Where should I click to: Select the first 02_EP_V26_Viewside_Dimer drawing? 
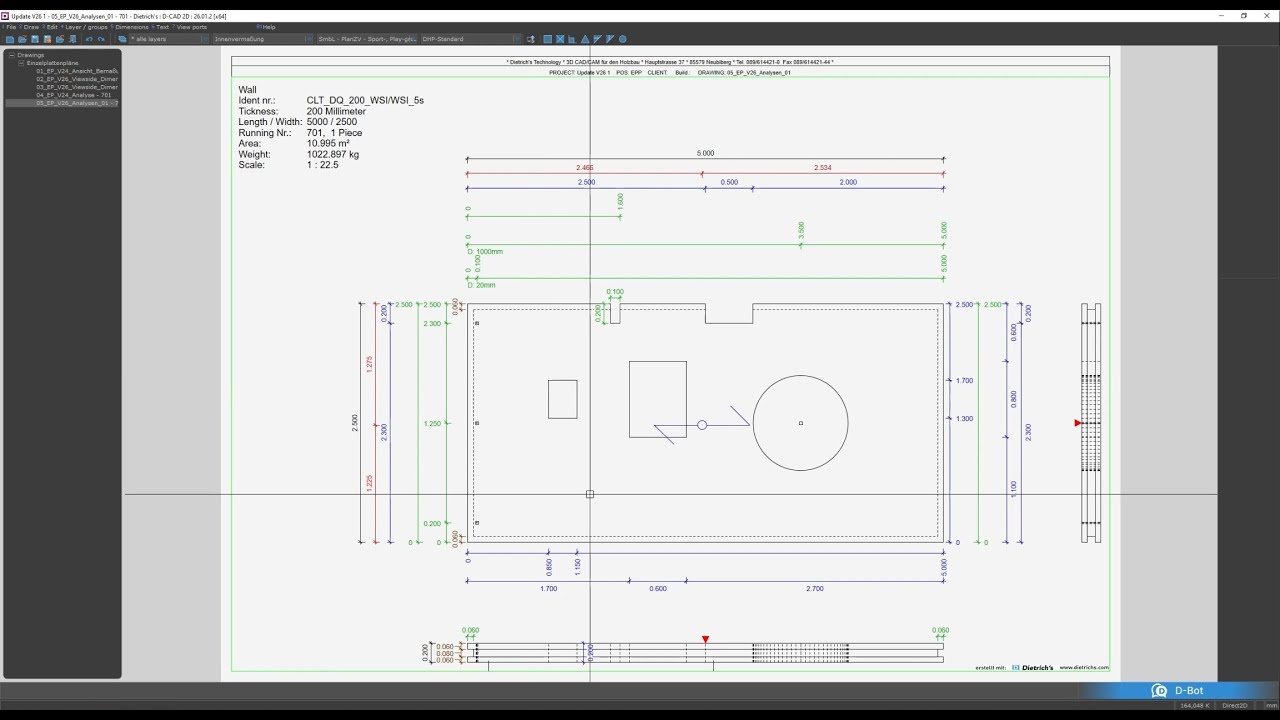[x=77, y=79]
